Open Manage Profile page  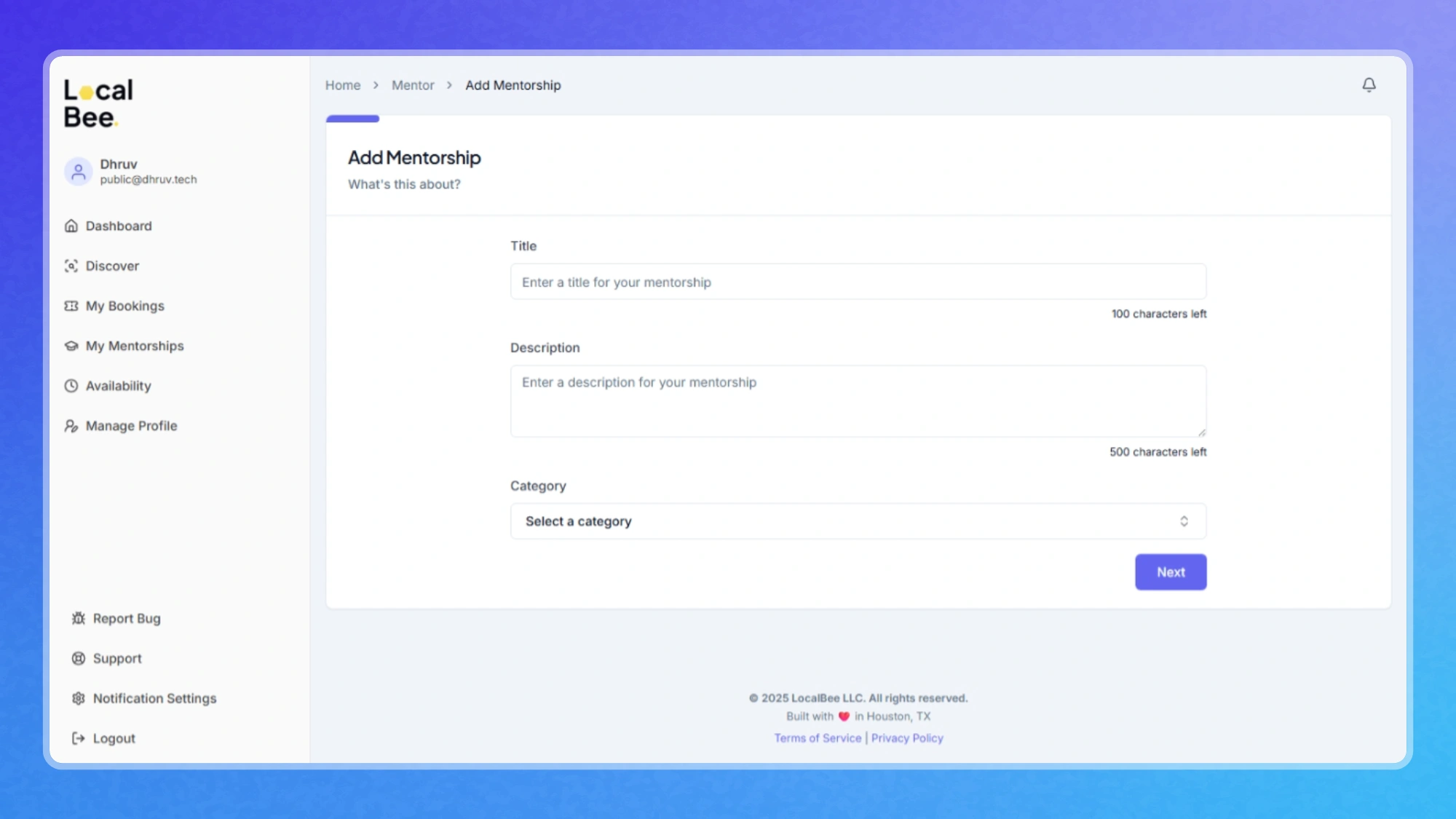132,426
